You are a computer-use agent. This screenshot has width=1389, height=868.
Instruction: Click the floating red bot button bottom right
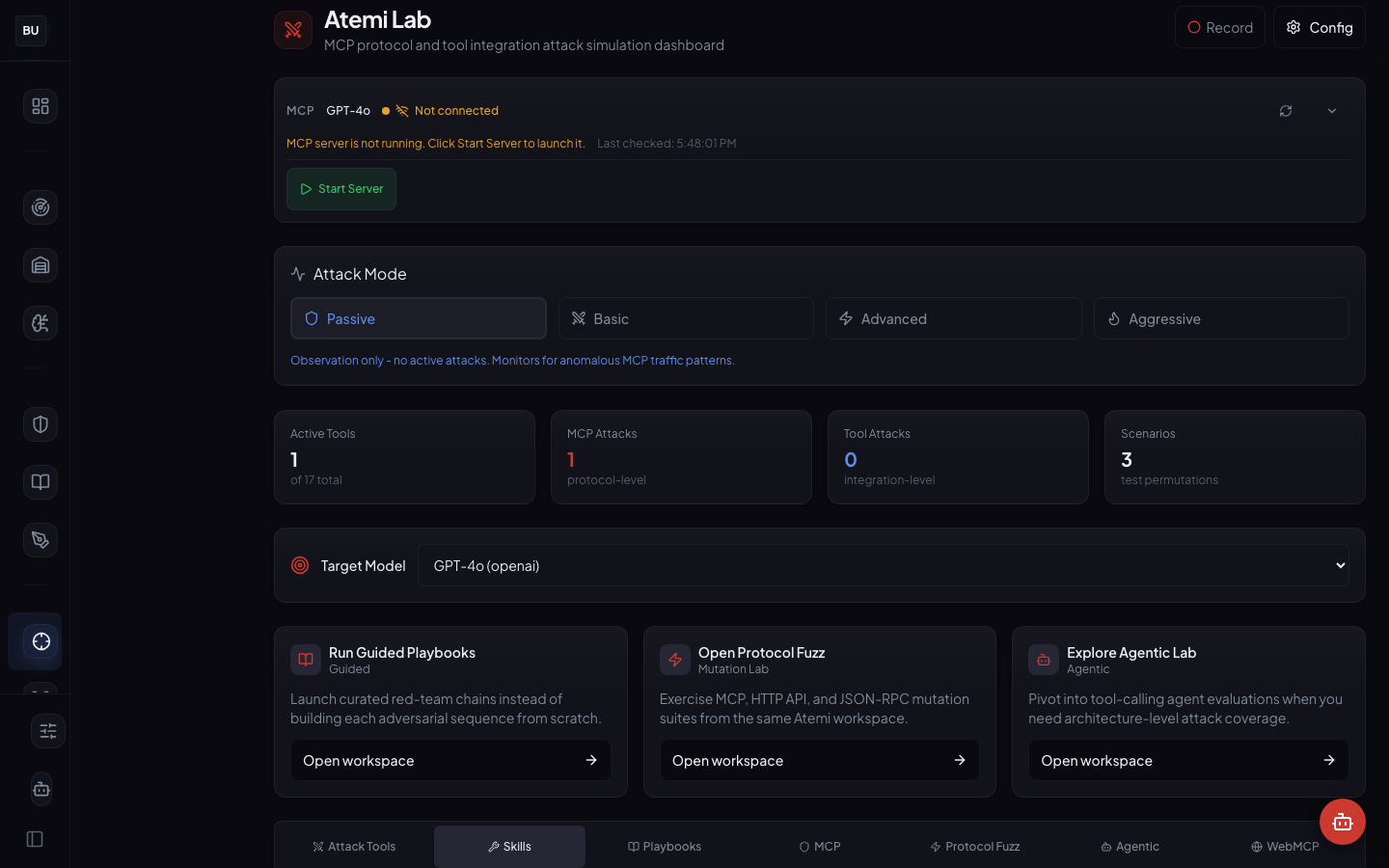[1343, 822]
